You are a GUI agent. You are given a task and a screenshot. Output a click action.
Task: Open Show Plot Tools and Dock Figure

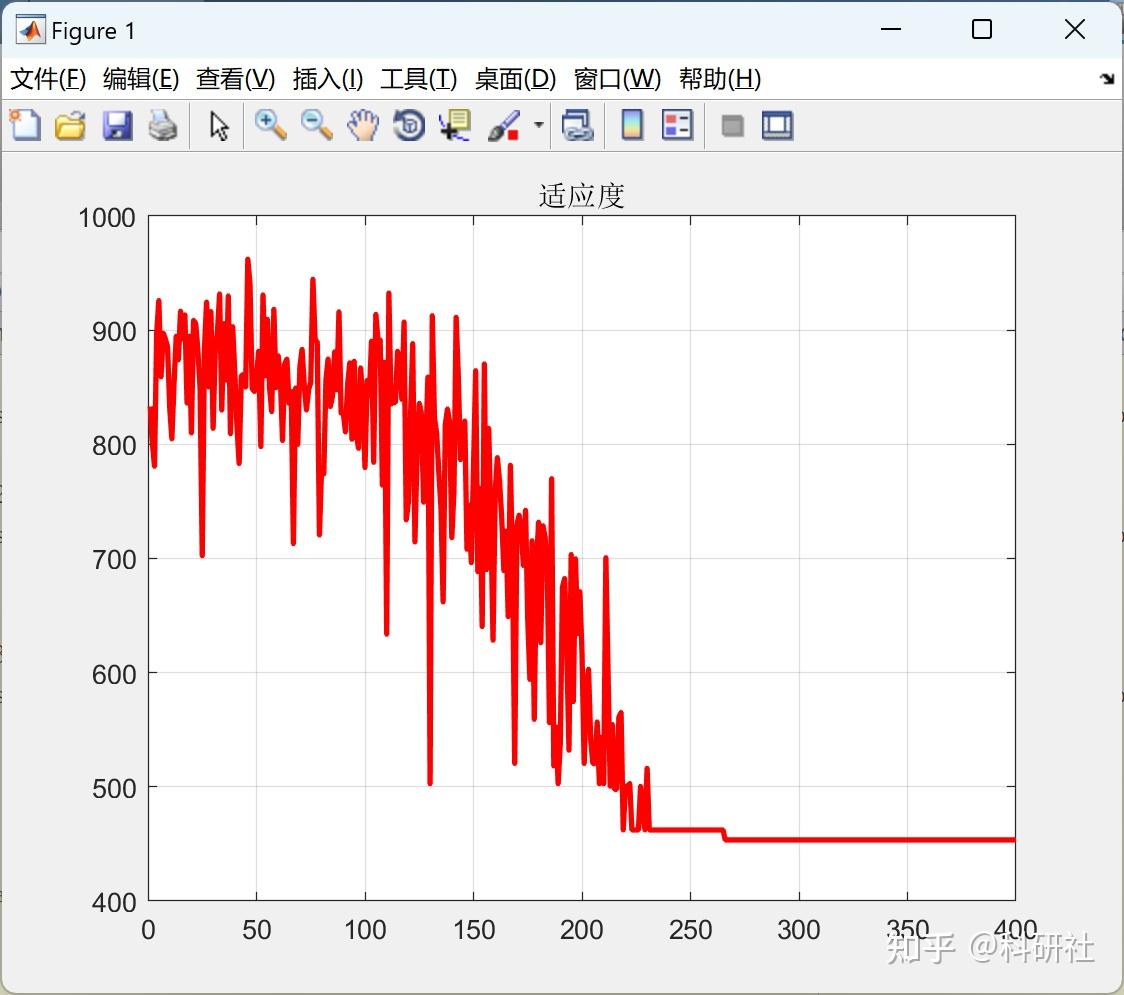coord(777,125)
